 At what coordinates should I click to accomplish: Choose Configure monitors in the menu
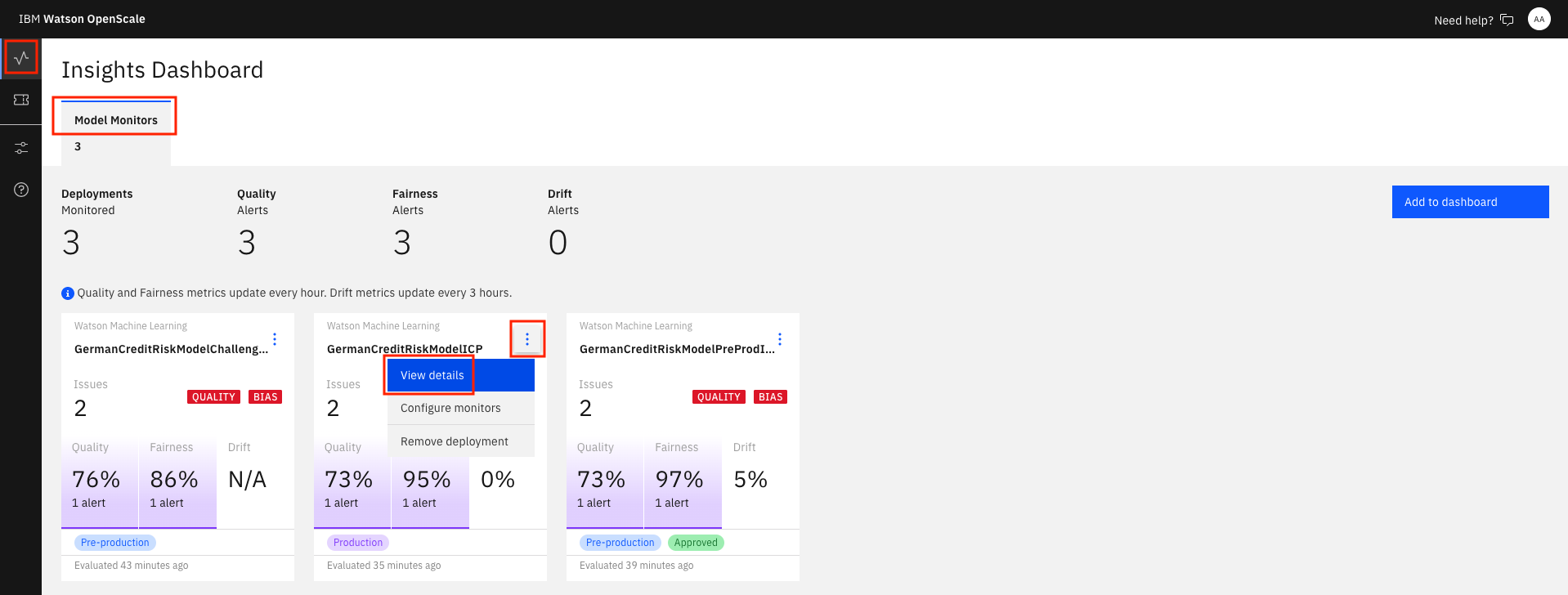point(450,408)
